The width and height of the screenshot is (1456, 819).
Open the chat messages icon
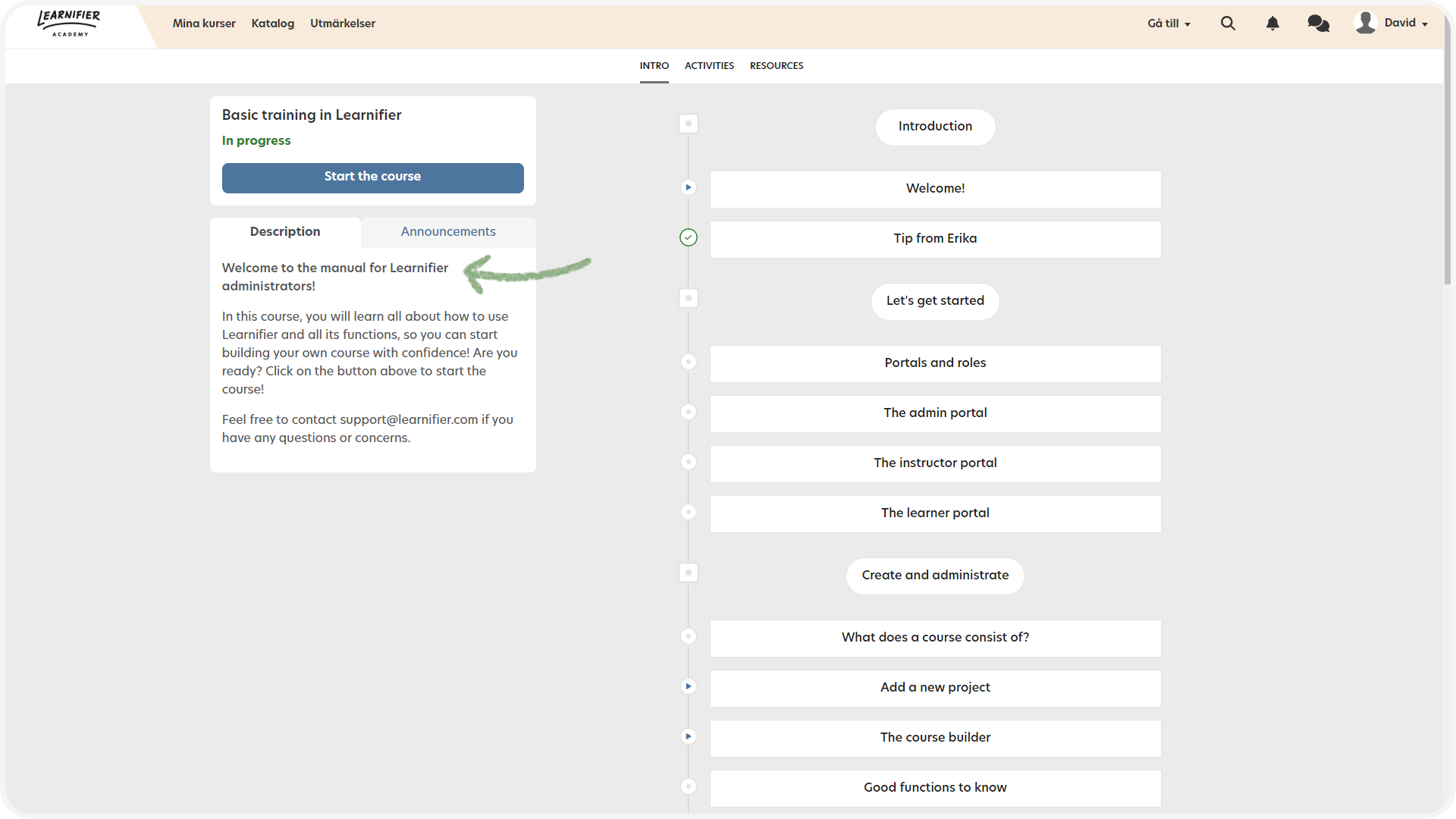[x=1318, y=24]
